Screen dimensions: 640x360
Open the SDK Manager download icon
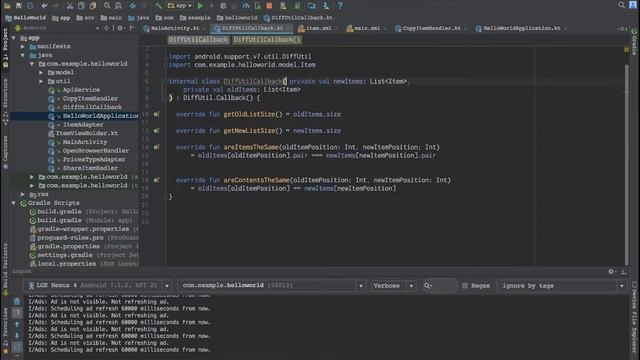click(x=326, y=6)
